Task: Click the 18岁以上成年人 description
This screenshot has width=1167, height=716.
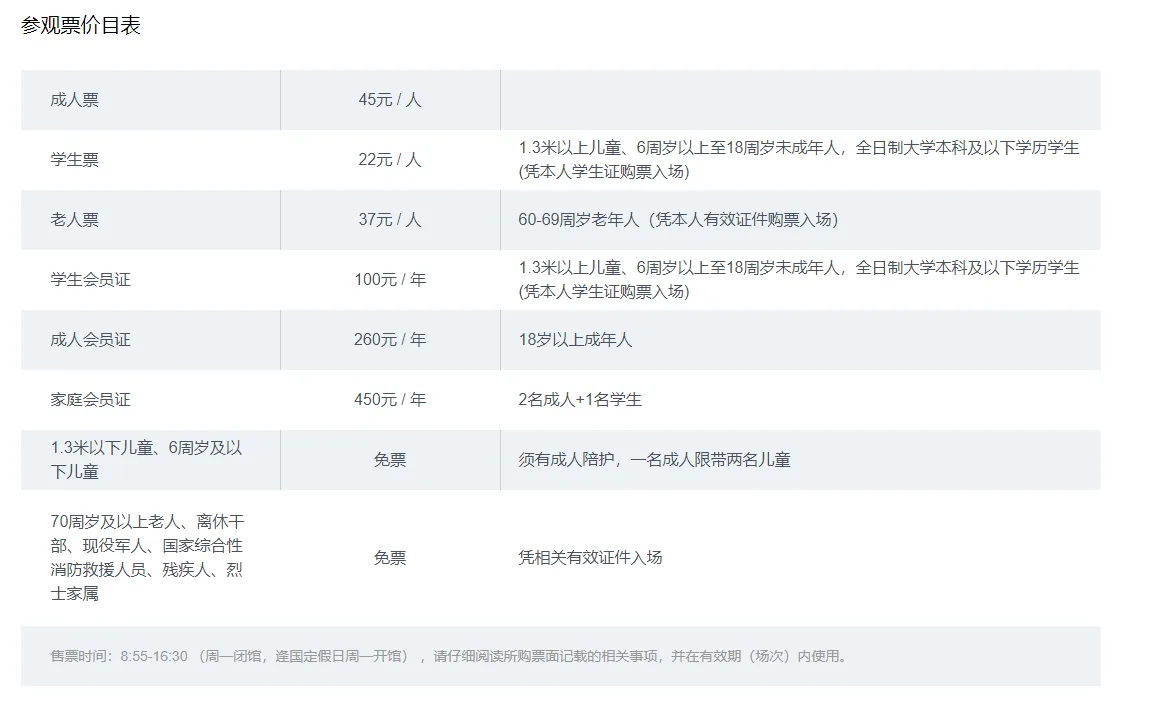Action: [575, 340]
